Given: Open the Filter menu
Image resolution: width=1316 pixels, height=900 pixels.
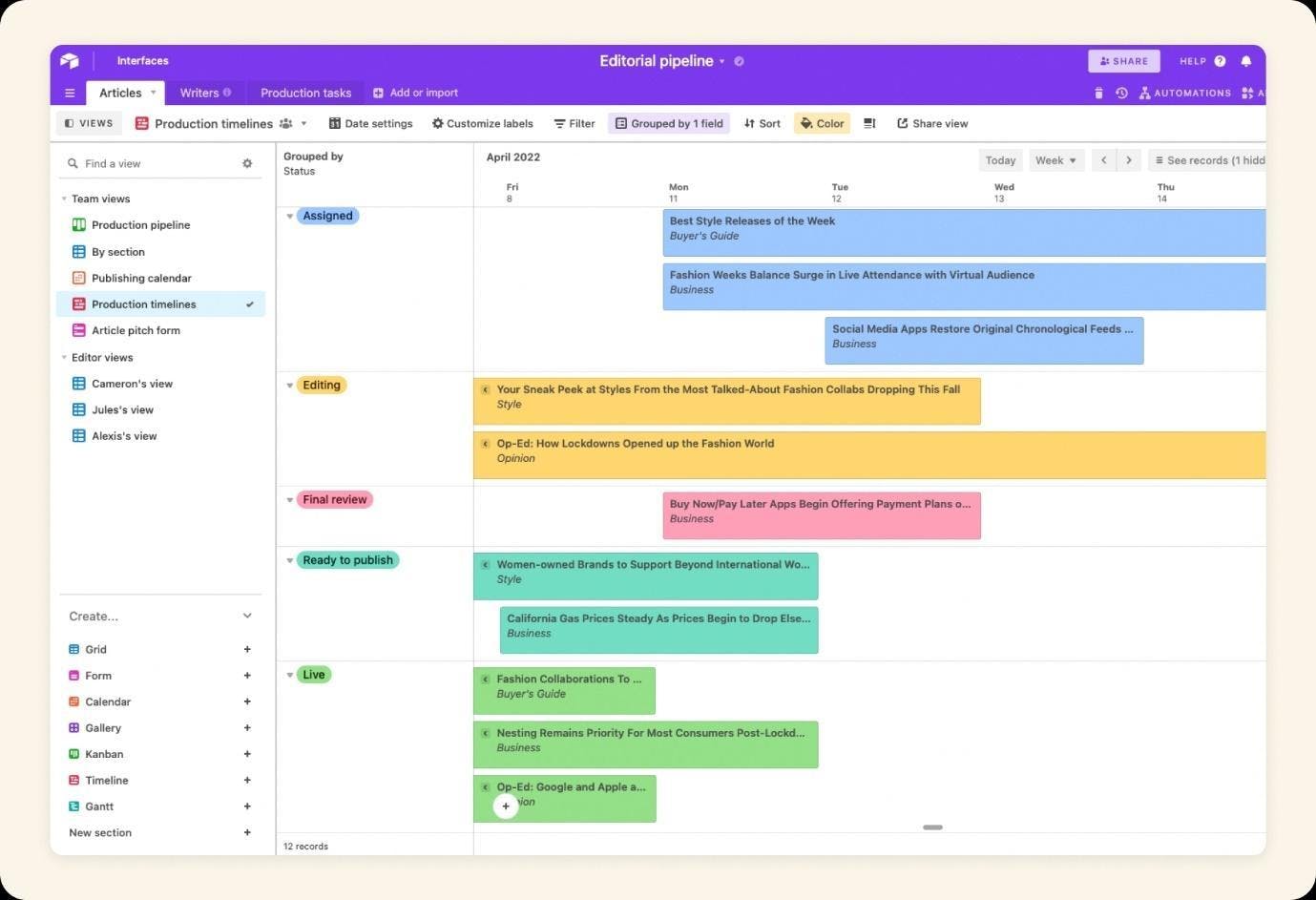Looking at the screenshot, I should pyautogui.click(x=574, y=123).
